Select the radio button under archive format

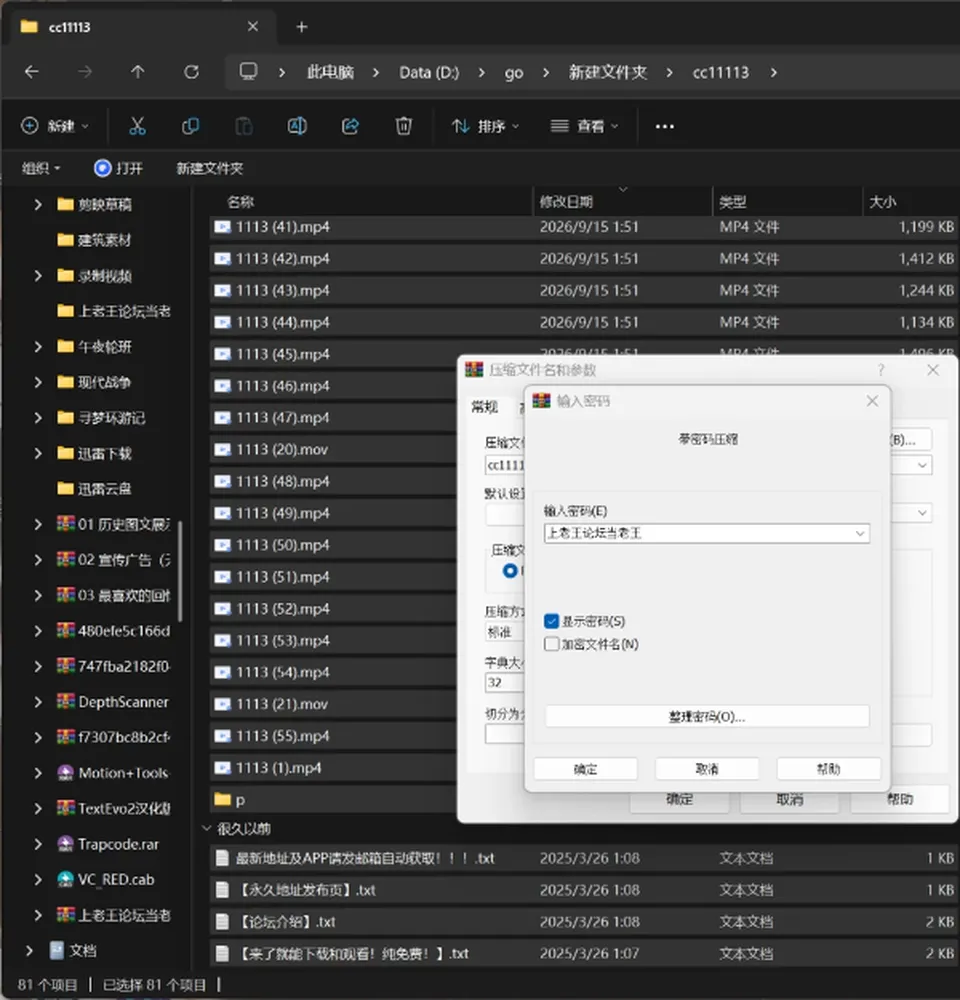[x=510, y=571]
